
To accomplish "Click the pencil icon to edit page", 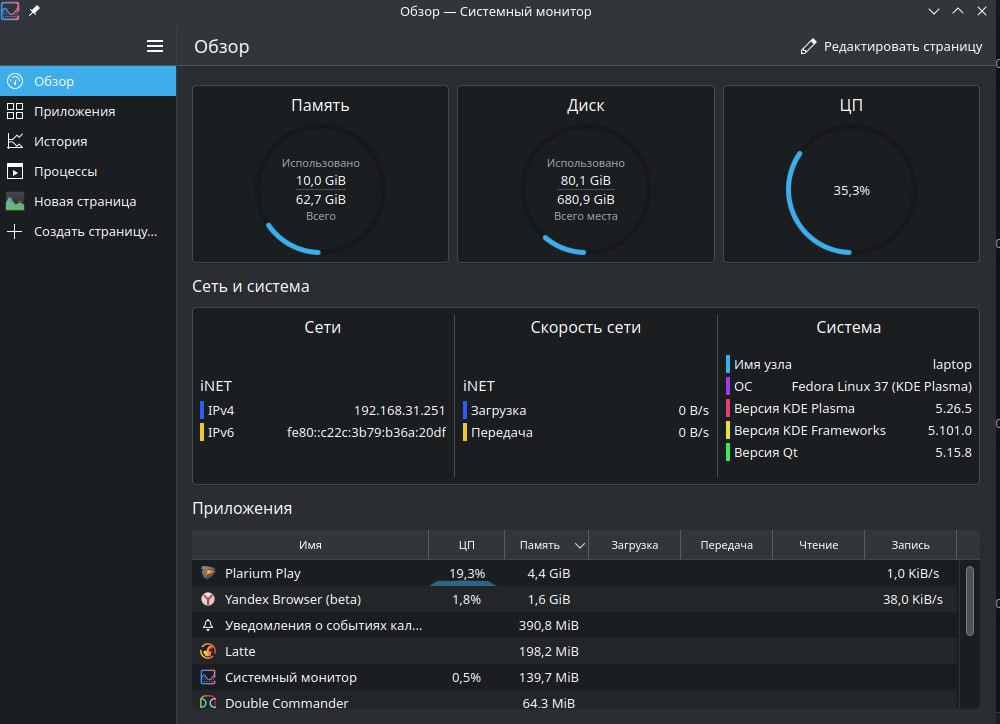I will [x=808, y=46].
